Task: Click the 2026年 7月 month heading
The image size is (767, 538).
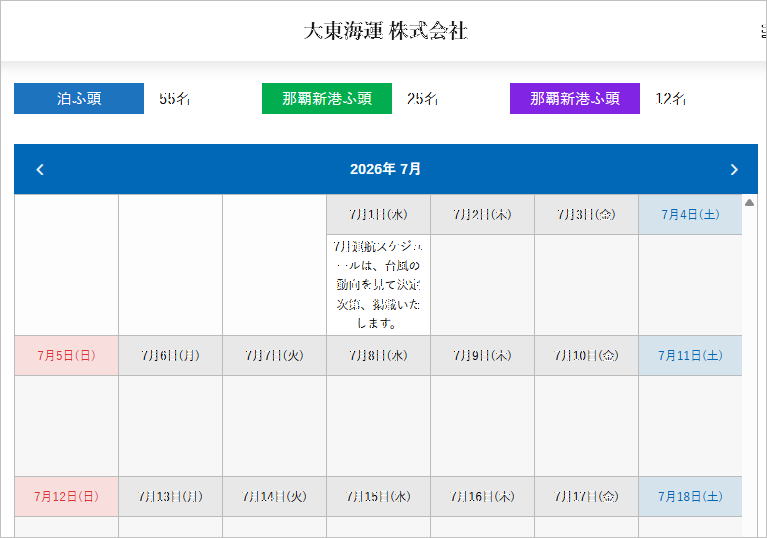Action: click(385, 169)
